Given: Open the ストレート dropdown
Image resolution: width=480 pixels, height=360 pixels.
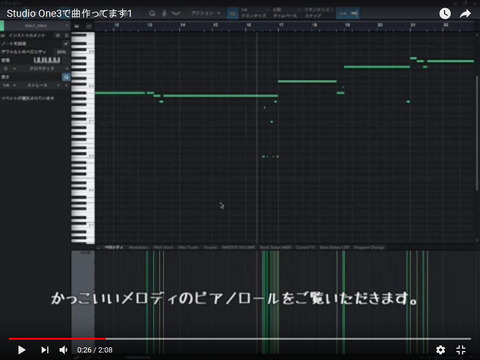Looking at the screenshot, I should point(40,85).
